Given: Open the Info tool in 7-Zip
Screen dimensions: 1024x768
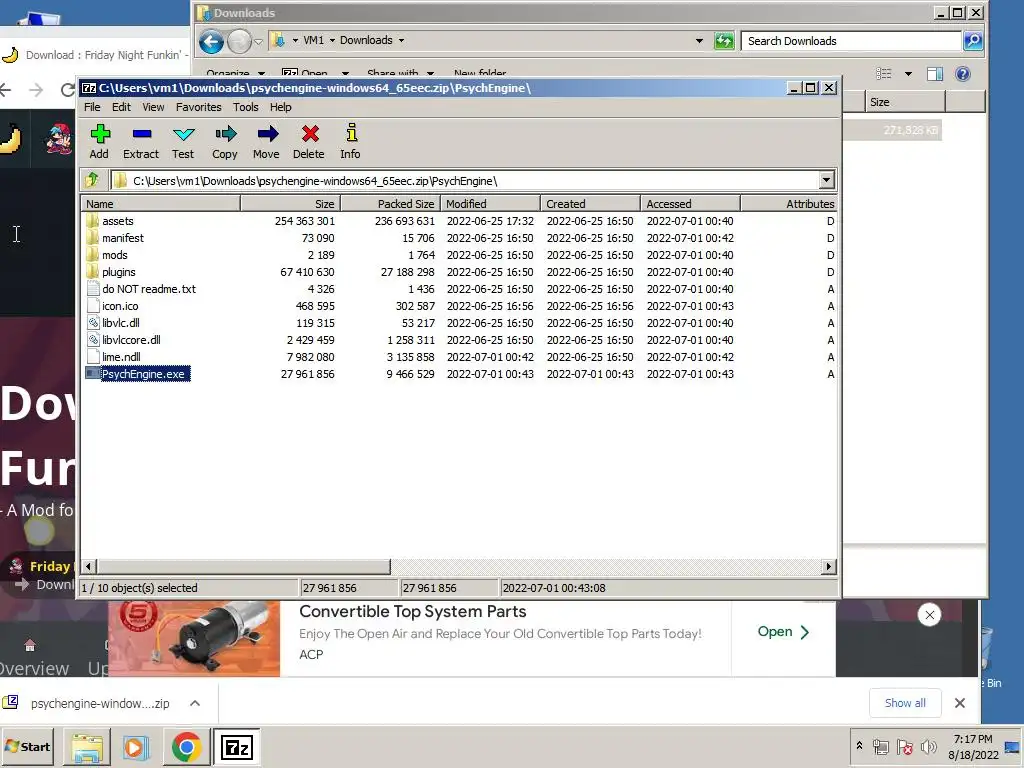Looking at the screenshot, I should [x=351, y=142].
